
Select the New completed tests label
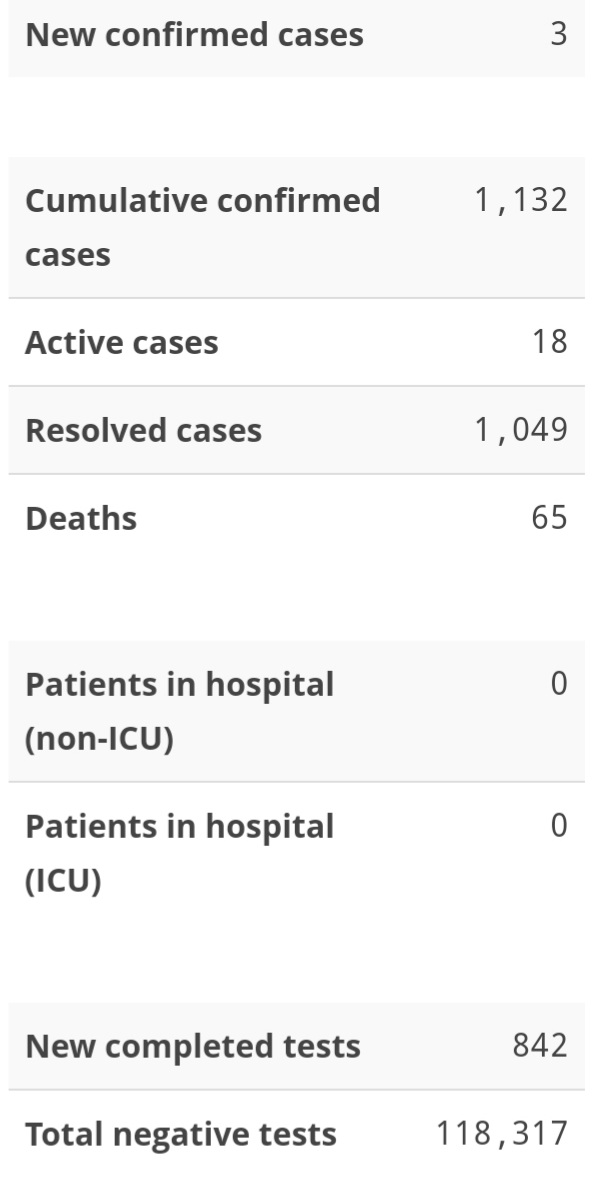click(x=193, y=1046)
